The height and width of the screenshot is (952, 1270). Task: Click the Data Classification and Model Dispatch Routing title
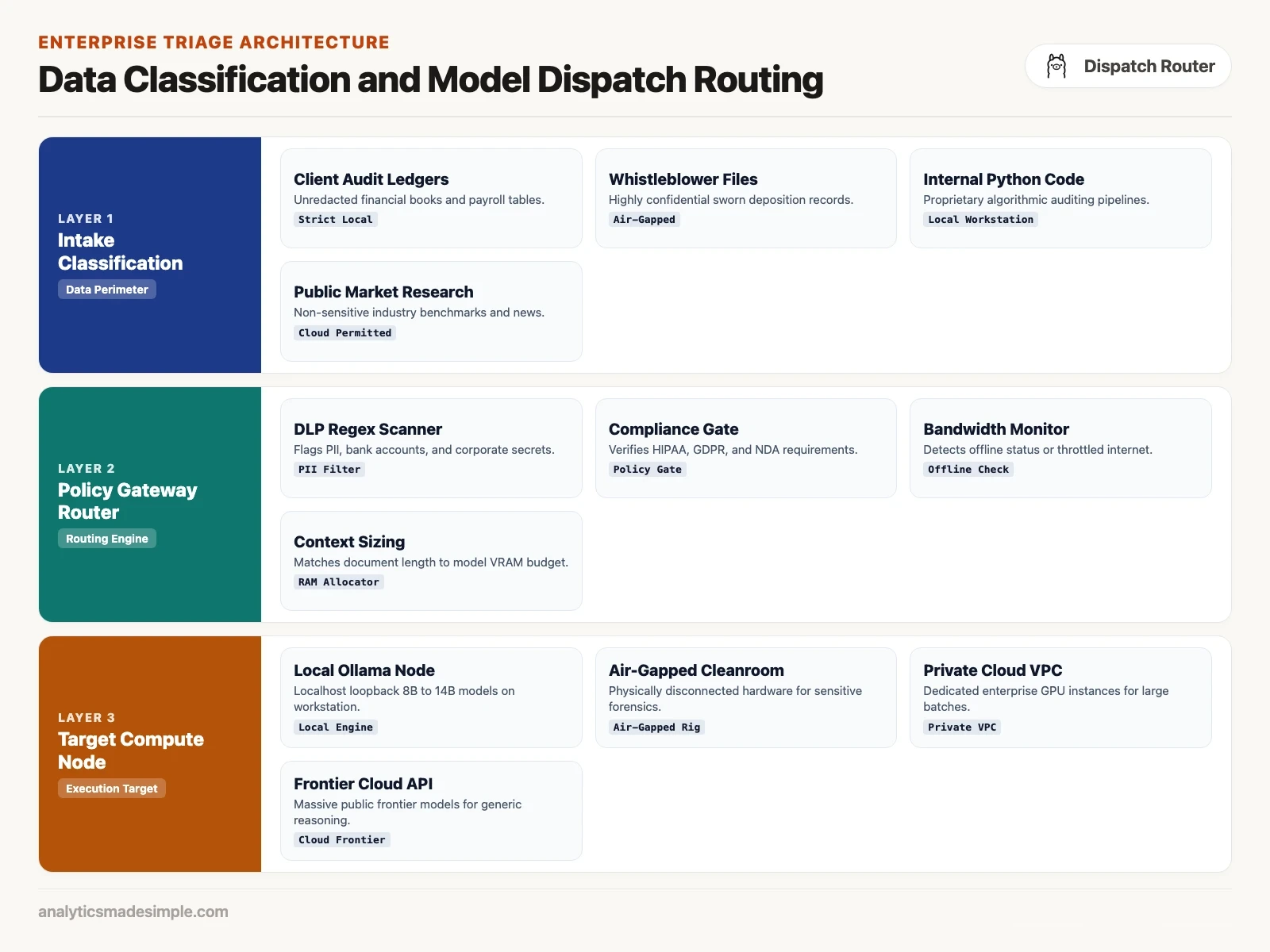point(430,79)
